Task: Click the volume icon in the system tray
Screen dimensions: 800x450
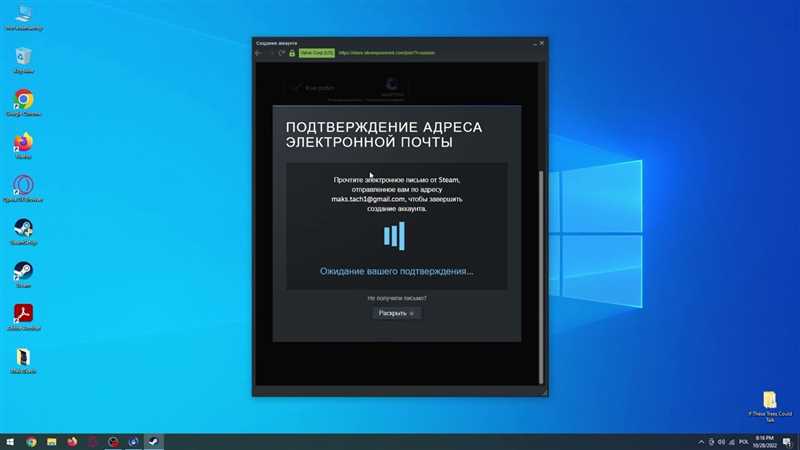Action: coord(721,442)
